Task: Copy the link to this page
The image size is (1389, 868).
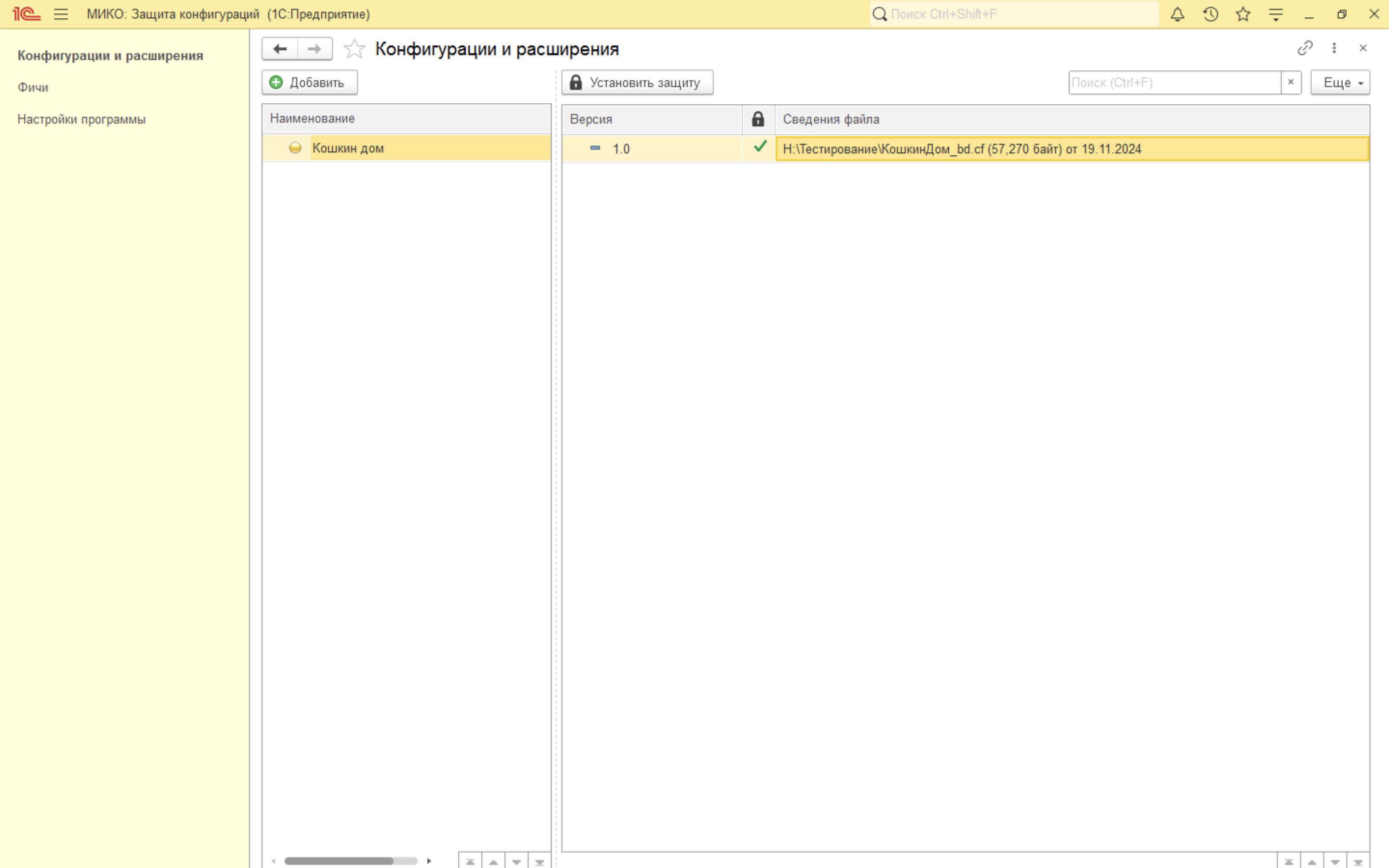Action: tap(1305, 48)
